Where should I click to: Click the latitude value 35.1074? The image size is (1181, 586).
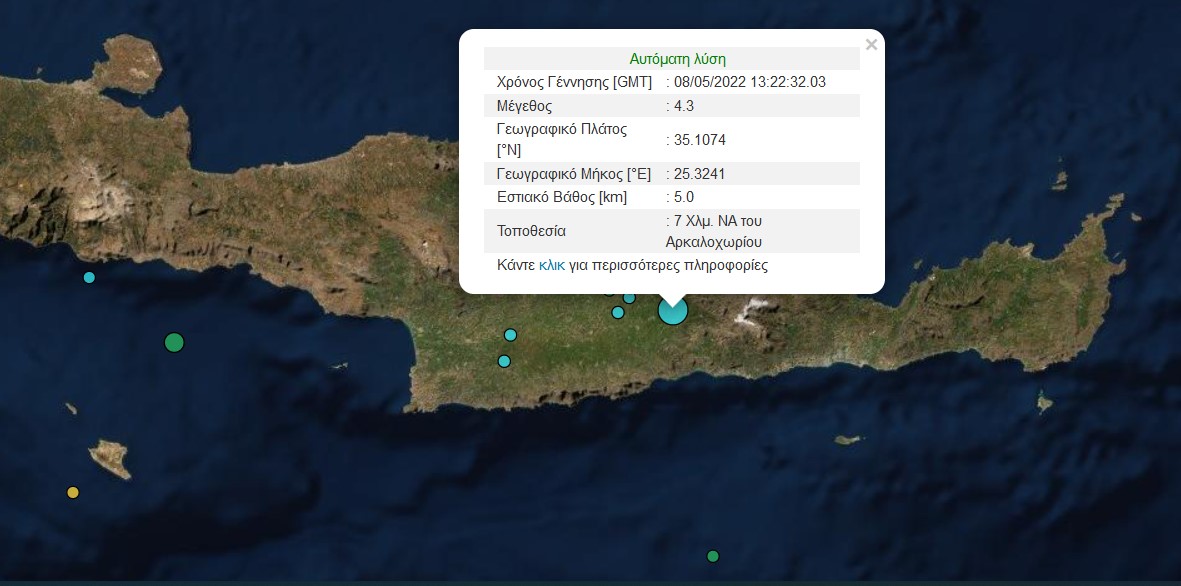(700, 140)
